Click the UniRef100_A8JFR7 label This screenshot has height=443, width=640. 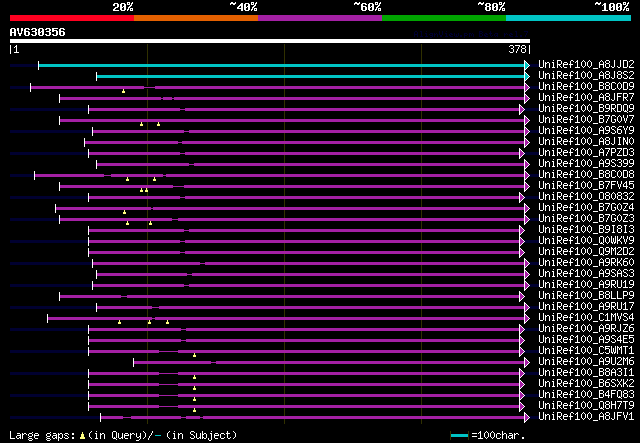click(586, 98)
